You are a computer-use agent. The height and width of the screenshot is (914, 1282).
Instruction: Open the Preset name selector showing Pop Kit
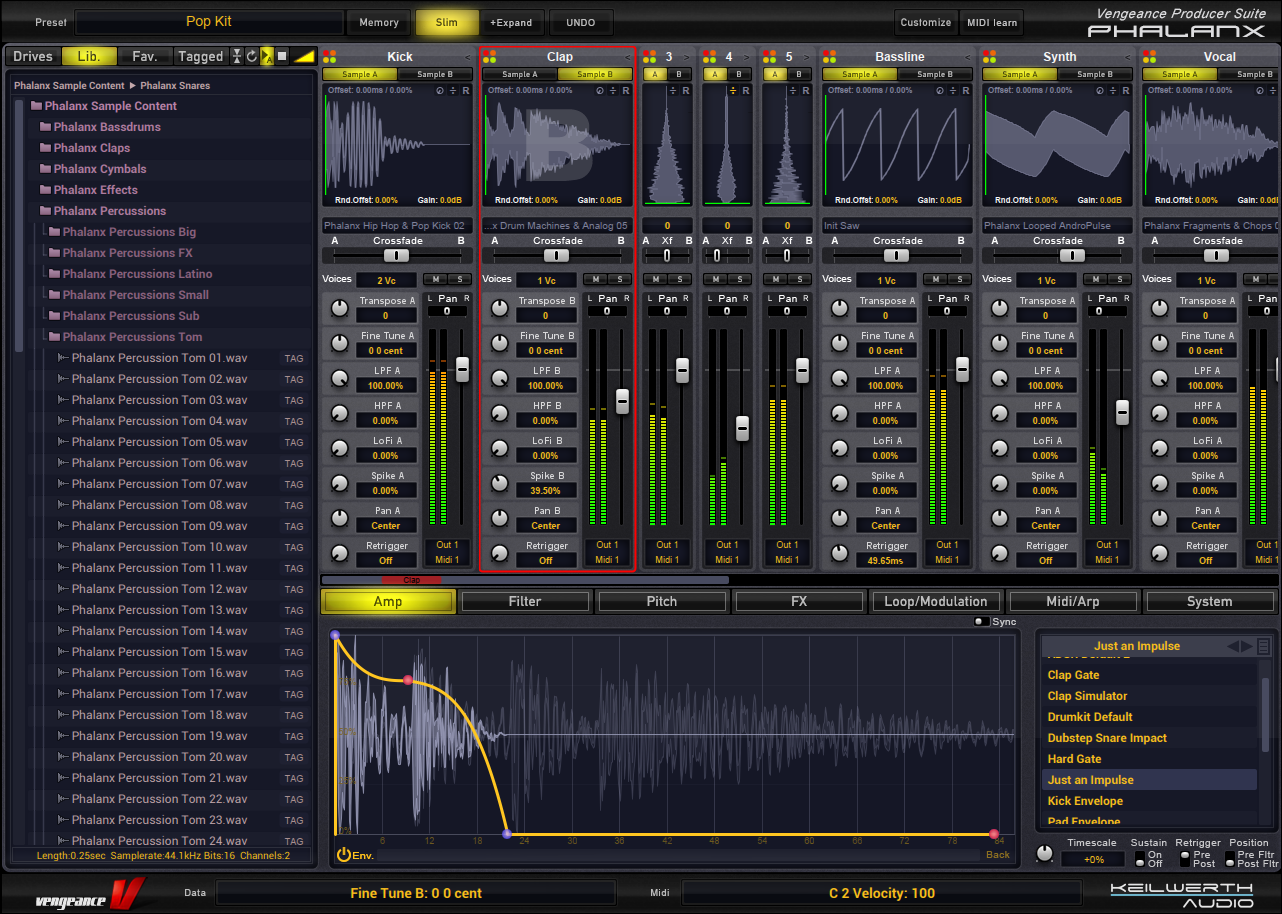(x=209, y=22)
